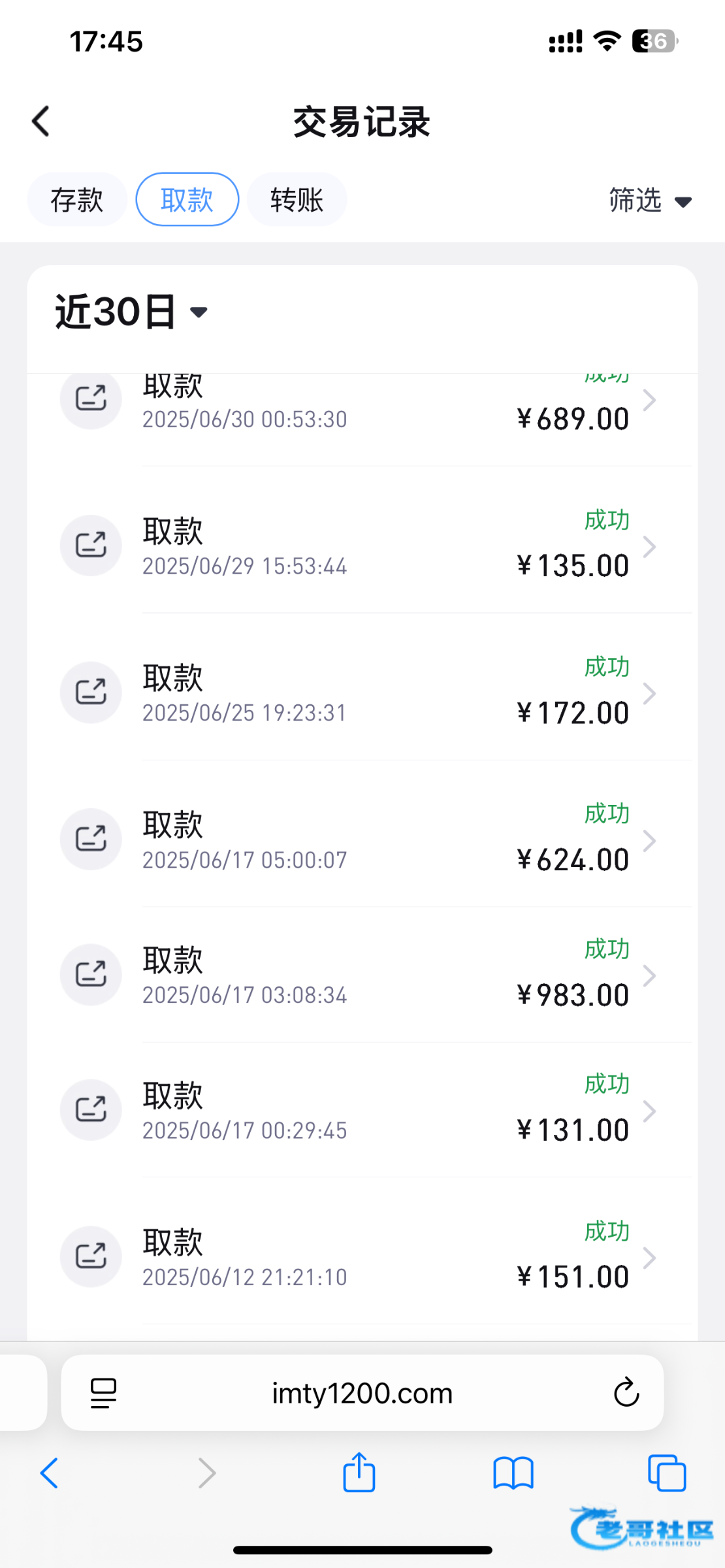Screen dimensions: 725x1568
Task: Go back with Safari's back arrow
Action: coord(50,1473)
